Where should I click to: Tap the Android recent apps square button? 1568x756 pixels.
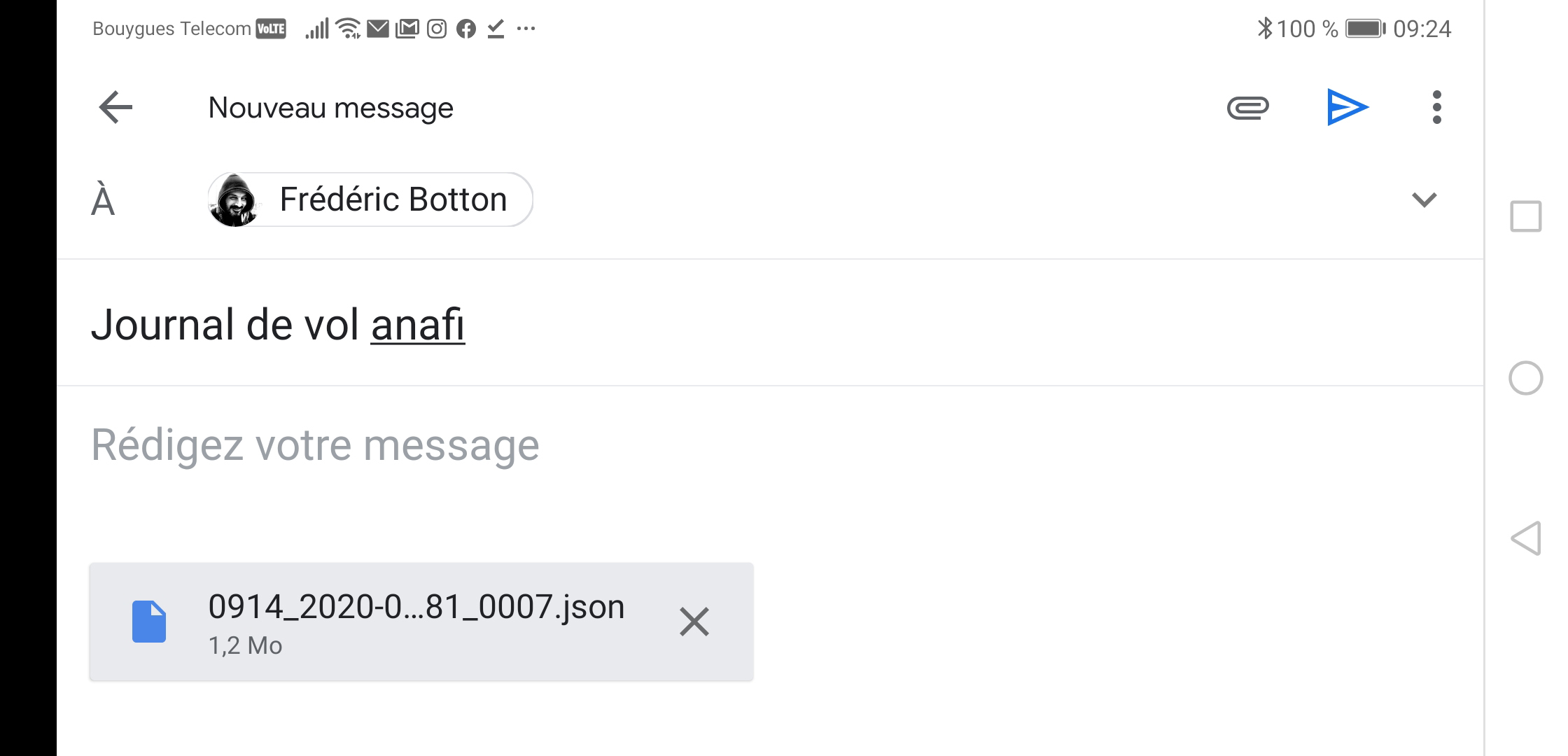click(1526, 216)
